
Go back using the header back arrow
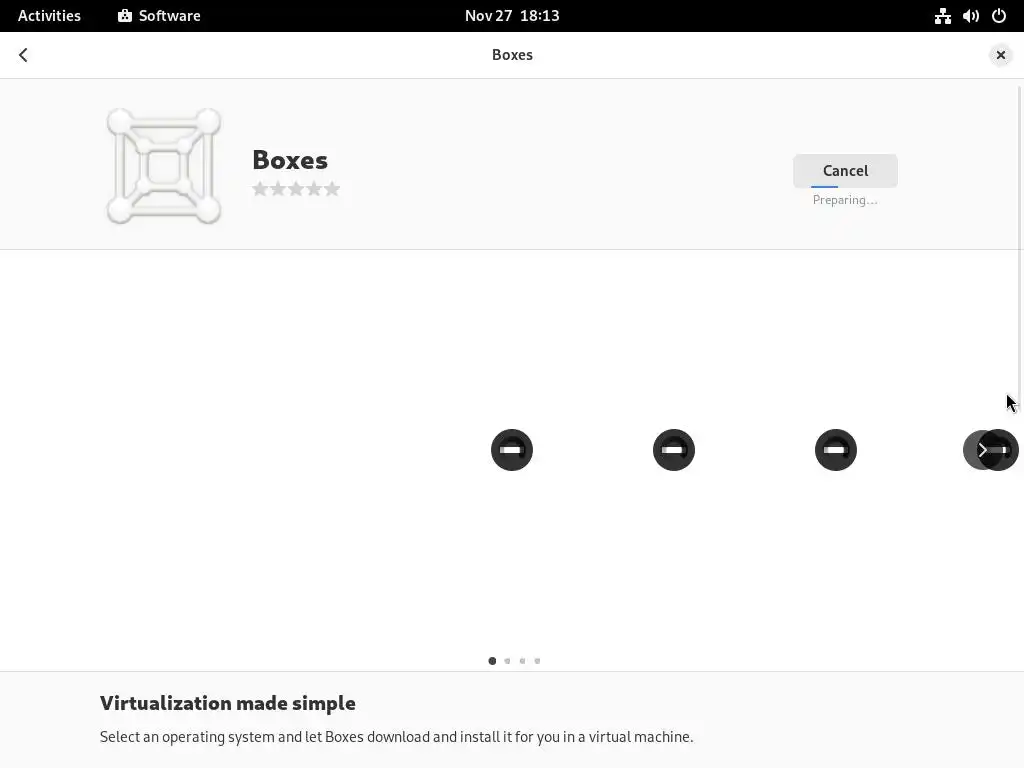(x=24, y=55)
